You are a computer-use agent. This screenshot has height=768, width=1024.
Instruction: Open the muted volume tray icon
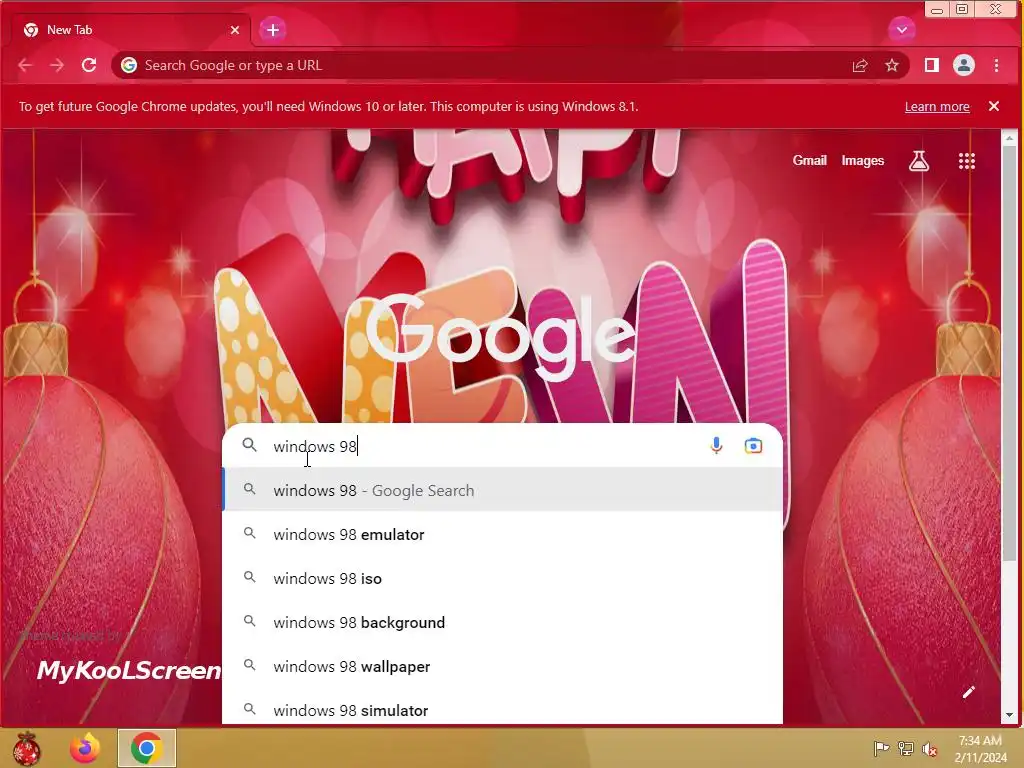[930, 749]
